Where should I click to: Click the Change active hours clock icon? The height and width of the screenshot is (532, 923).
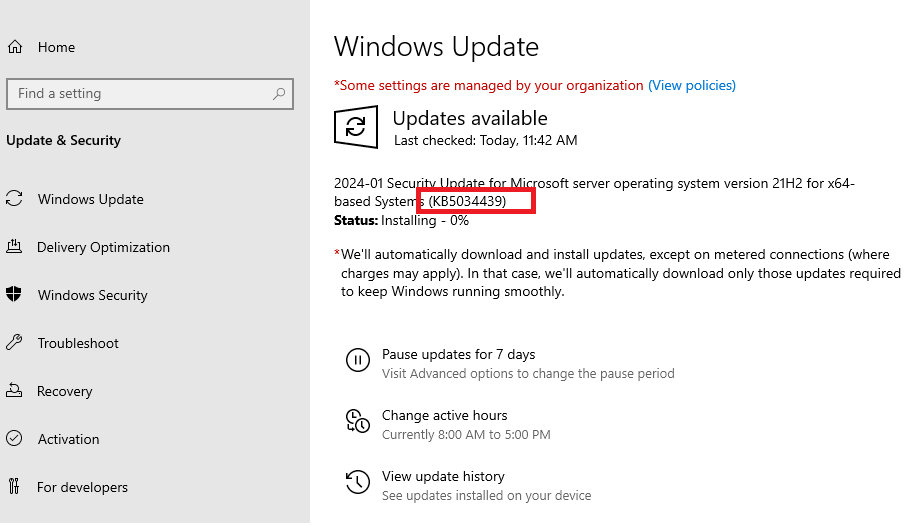[357, 421]
